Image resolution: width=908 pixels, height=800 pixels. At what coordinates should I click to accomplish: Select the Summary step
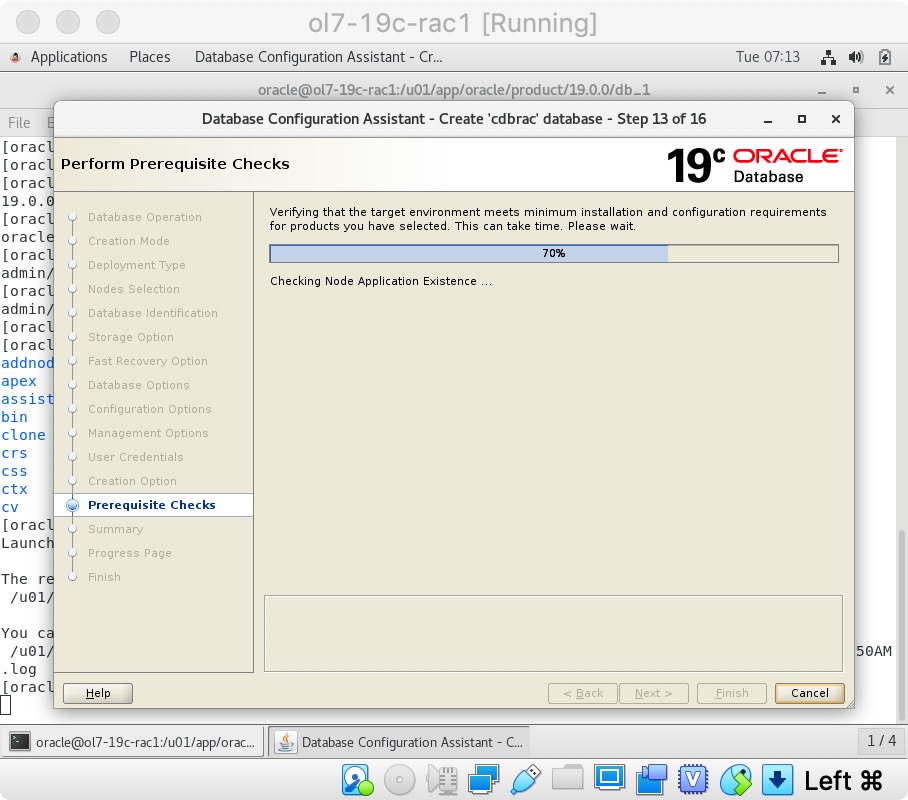coord(115,529)
